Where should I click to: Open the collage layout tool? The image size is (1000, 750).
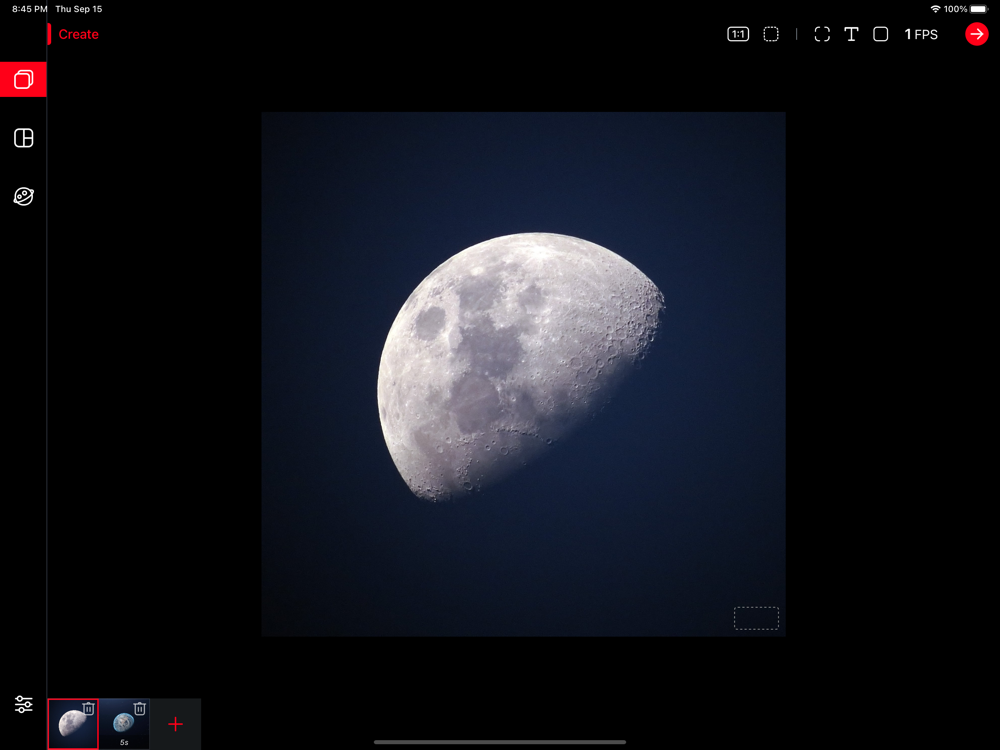(24, 138)
